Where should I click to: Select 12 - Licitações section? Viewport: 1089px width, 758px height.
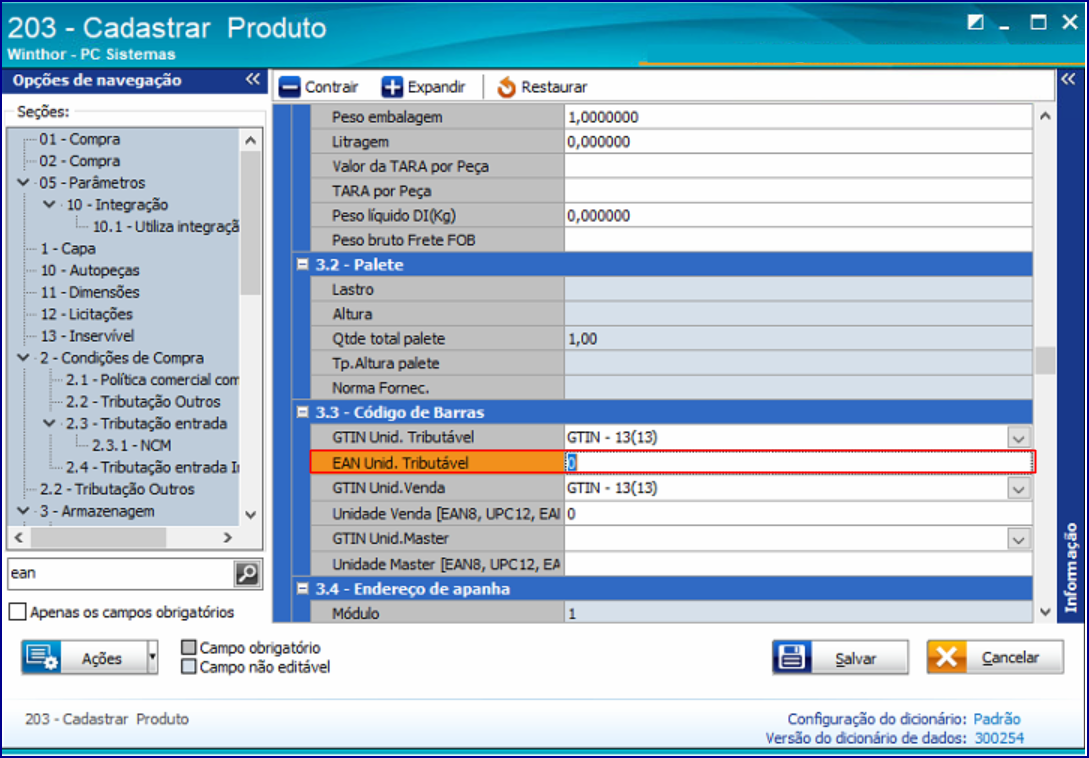[x=86, y=314]
